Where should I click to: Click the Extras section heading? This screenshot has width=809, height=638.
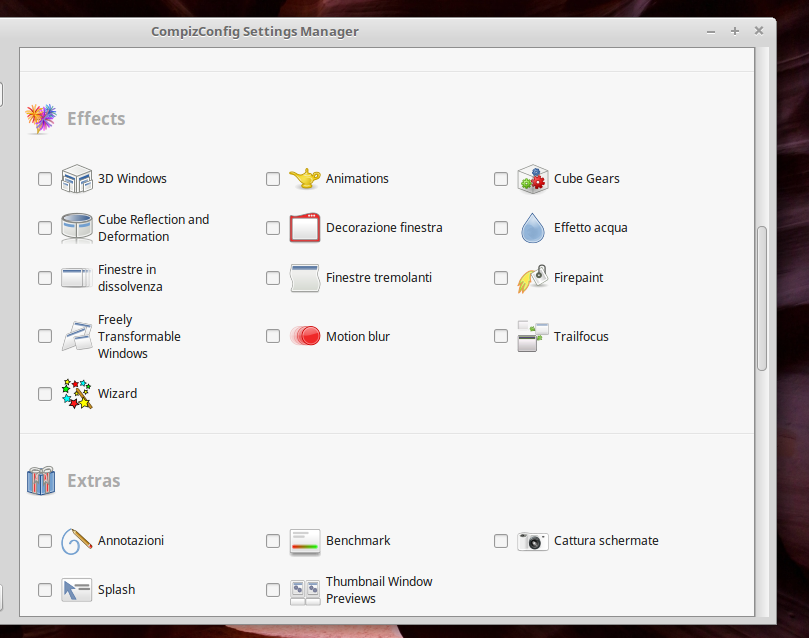click(x=93, y=481)
